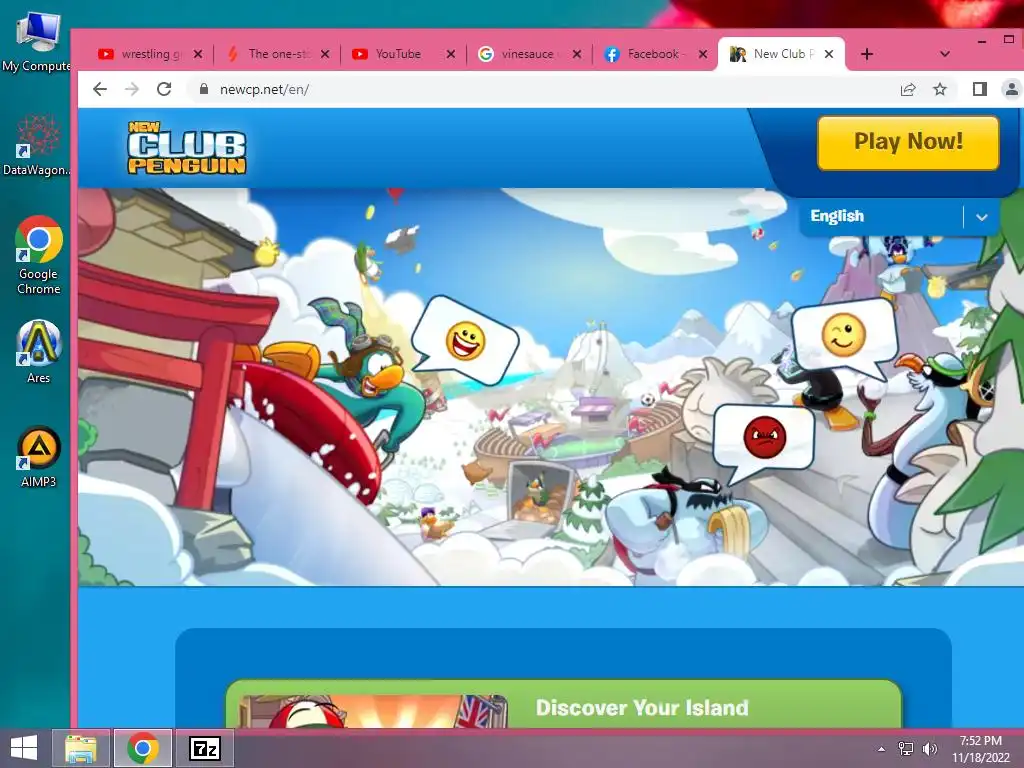This screenshot has height=768, width=1024.
Task: Go back with the browser back arrow
Action: click(99, 89)
